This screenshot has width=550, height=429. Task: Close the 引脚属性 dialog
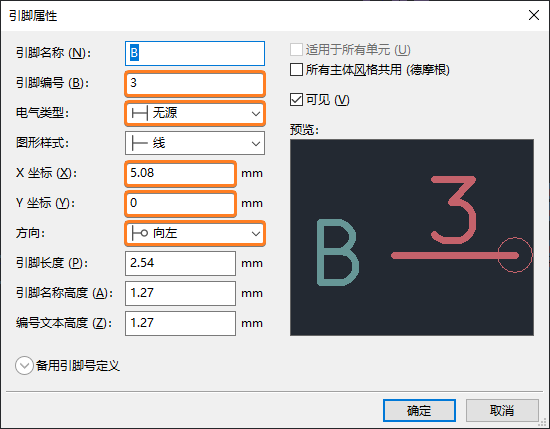pos(534,15)
